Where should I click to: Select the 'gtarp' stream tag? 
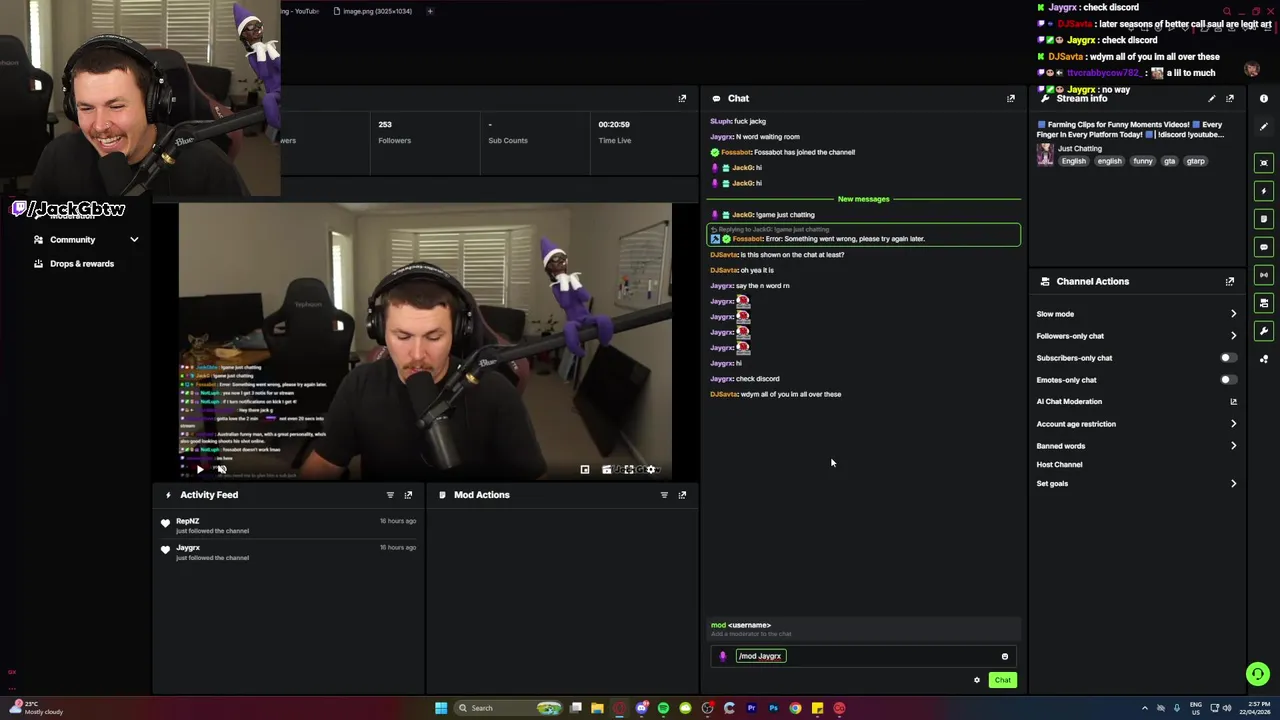point(1195,161)
